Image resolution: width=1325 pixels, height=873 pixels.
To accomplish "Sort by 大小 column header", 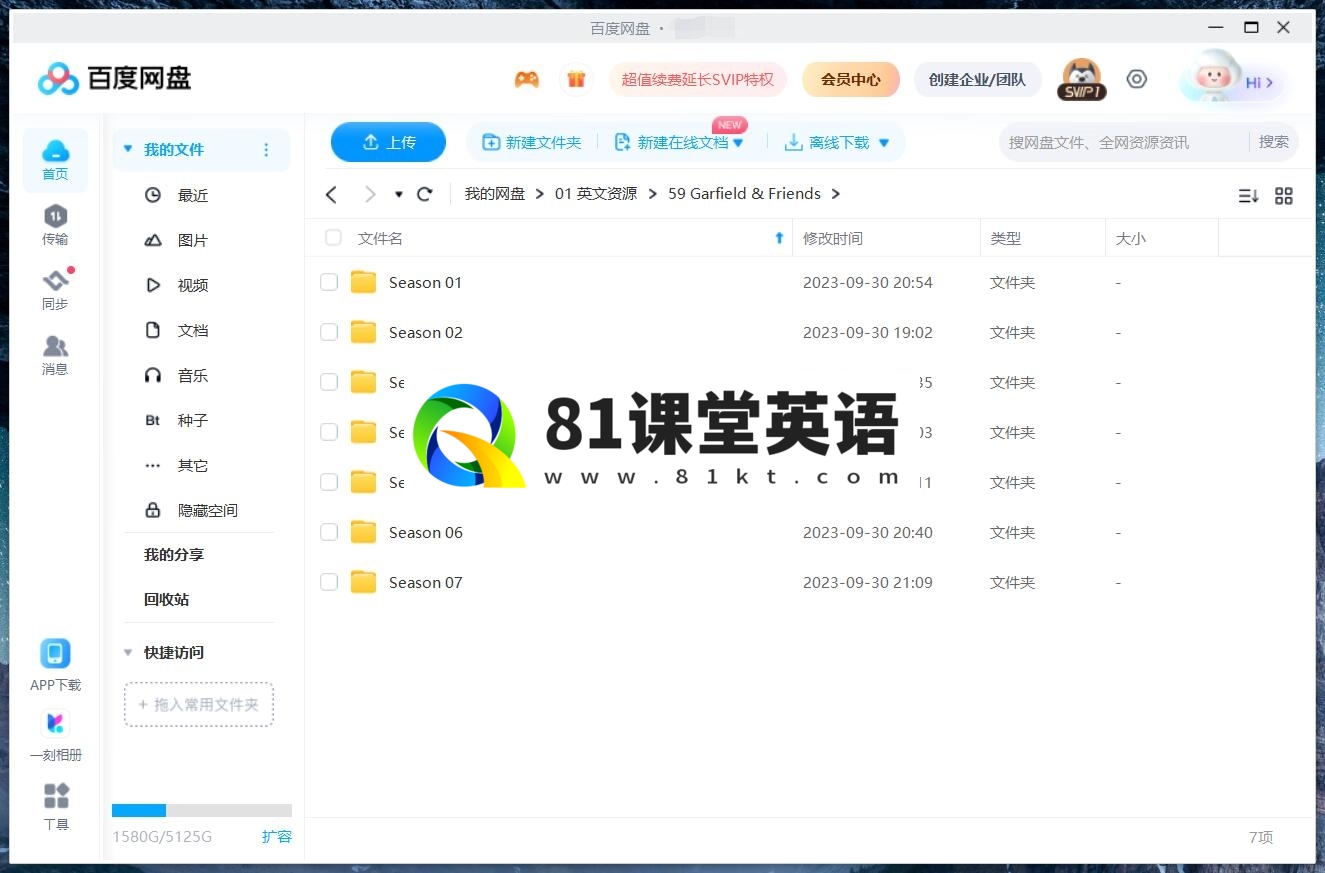I will (1131, 239).
